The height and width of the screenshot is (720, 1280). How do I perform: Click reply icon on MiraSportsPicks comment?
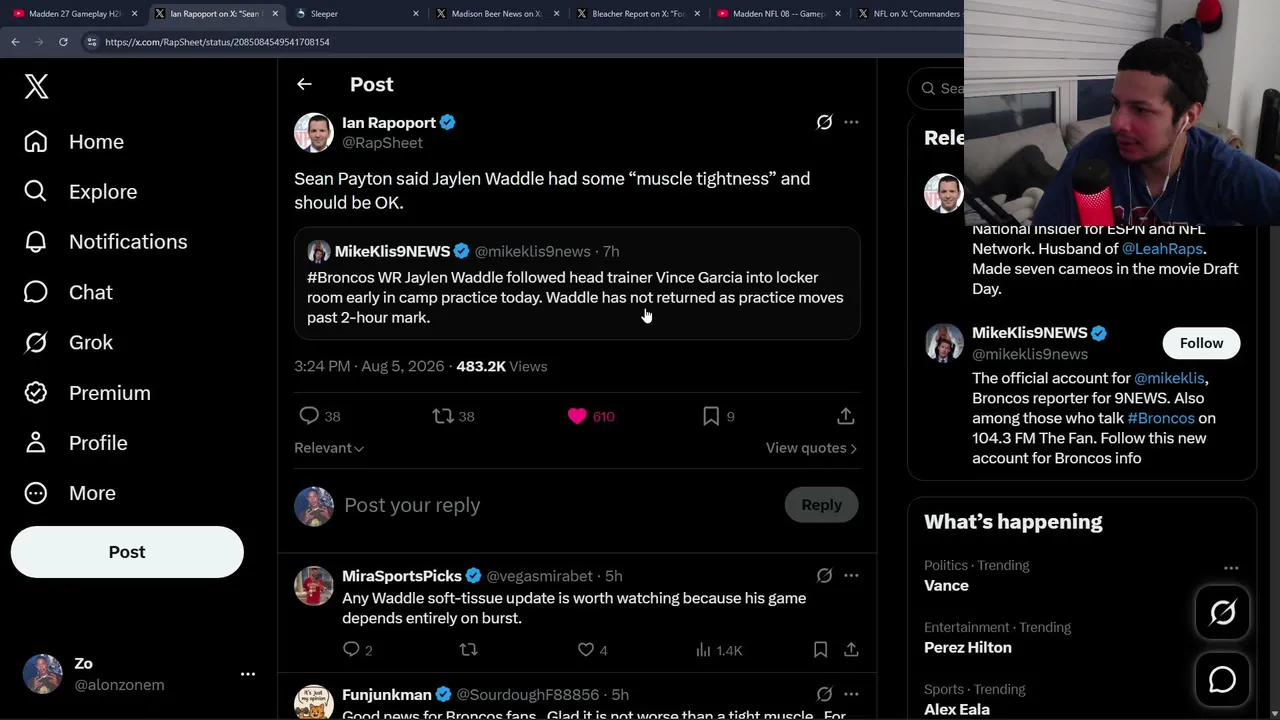pyautogui.click(x=351, y=650)
